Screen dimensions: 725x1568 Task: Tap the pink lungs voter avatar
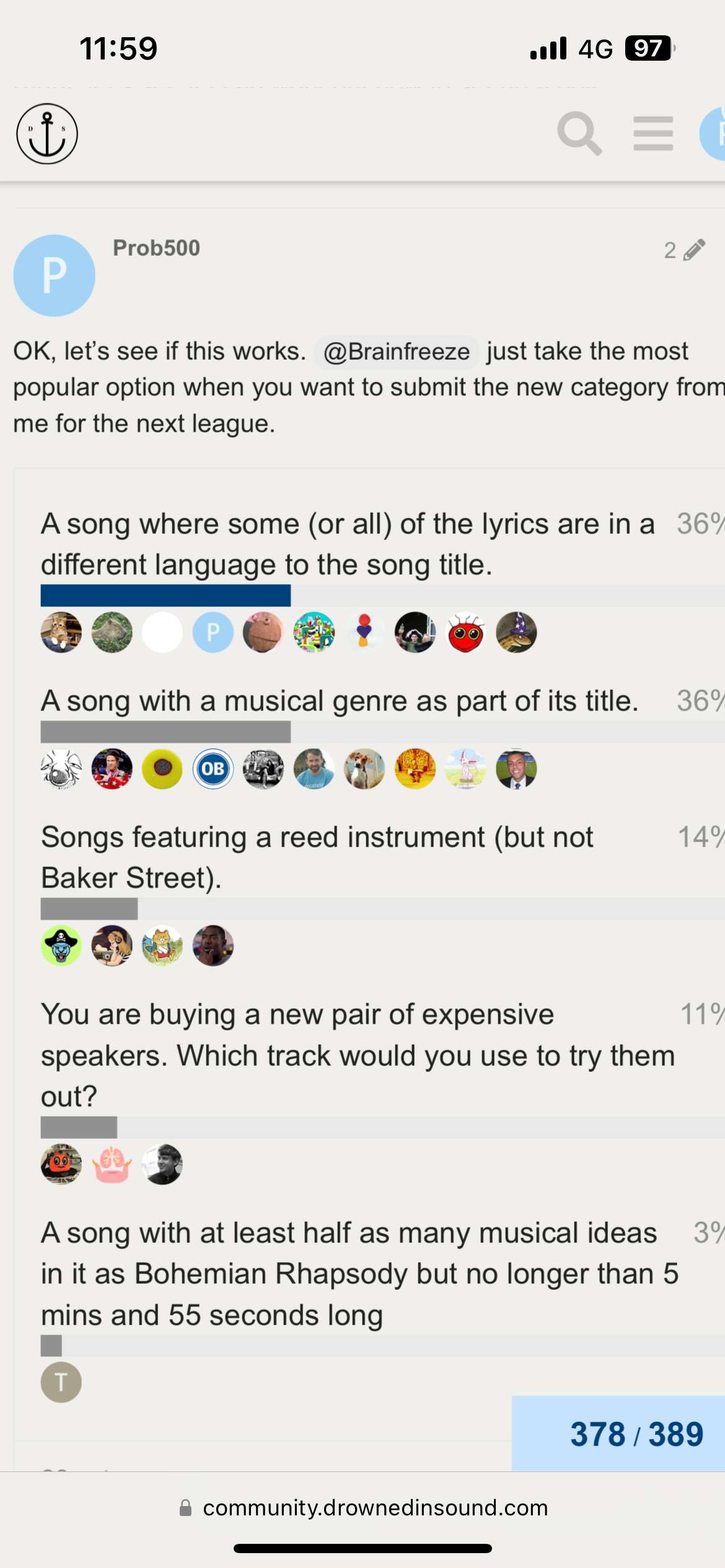112,1164
